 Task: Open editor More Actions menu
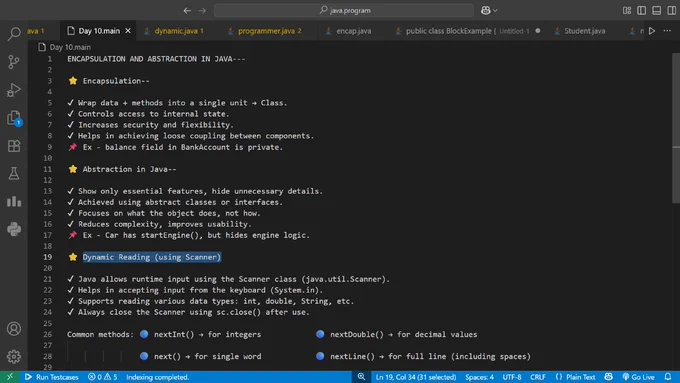coord(667,31)
